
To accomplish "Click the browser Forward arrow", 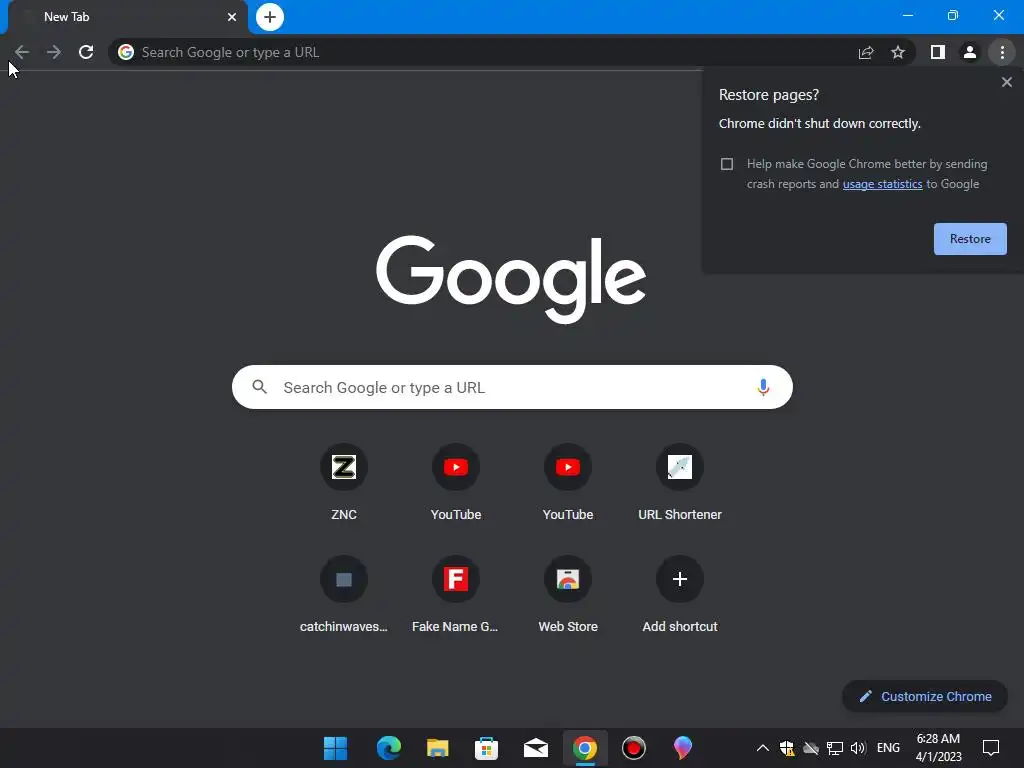I will click(x=54, y=52).
